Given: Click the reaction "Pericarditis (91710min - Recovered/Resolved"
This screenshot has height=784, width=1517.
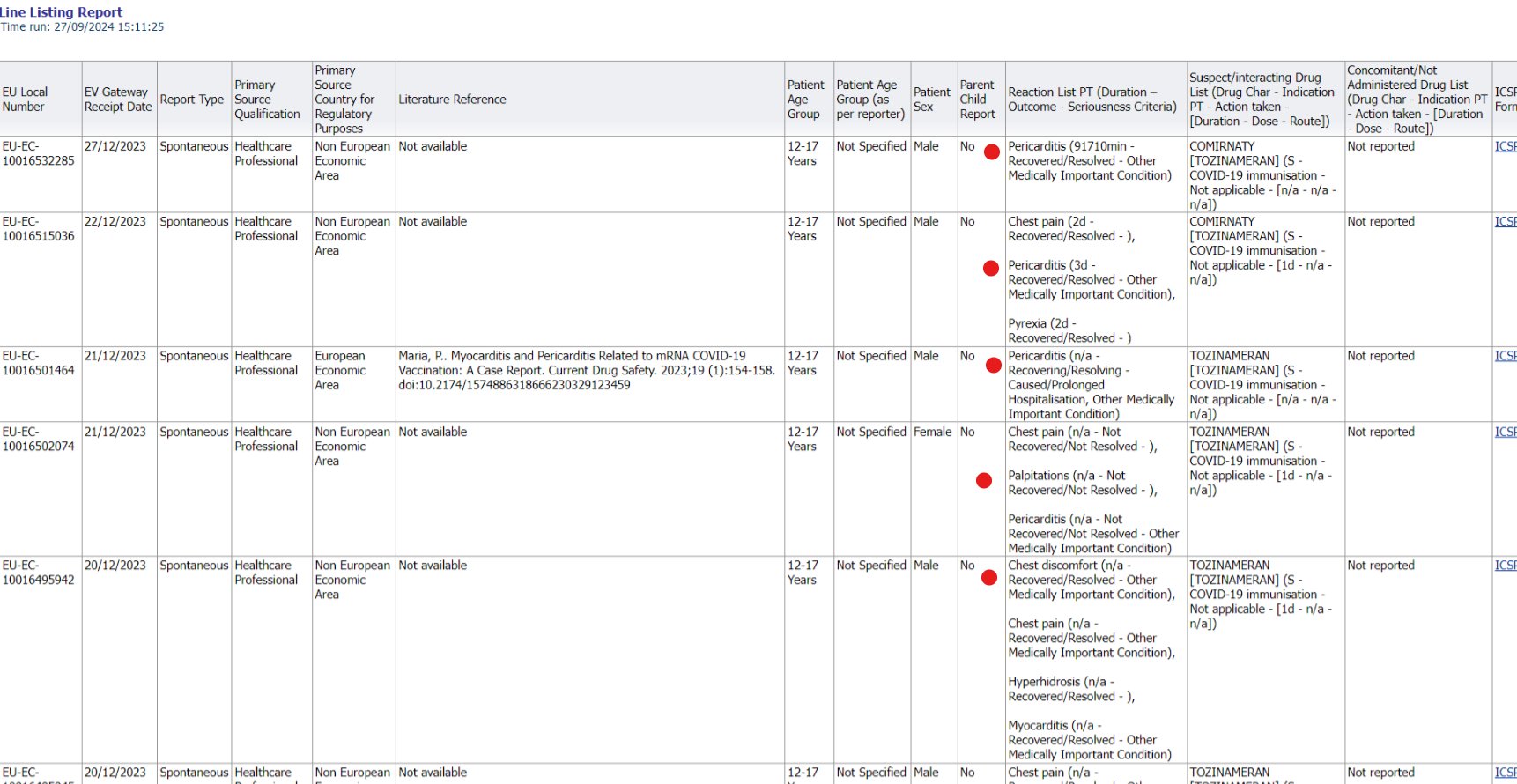Looking at the screenshot, I should point(1090,160).
